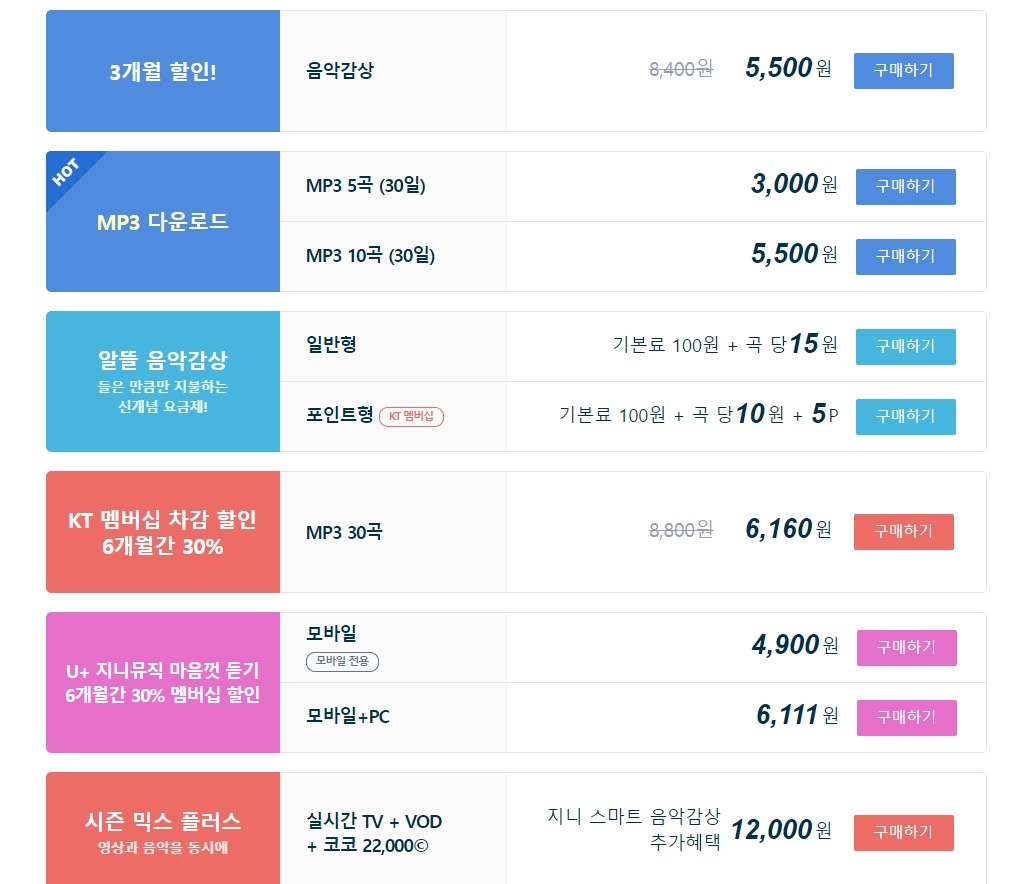This screenshot has width=1028, height=884.
Task: Click the 모바일 전용 tag badge
Action: (342, 661)
